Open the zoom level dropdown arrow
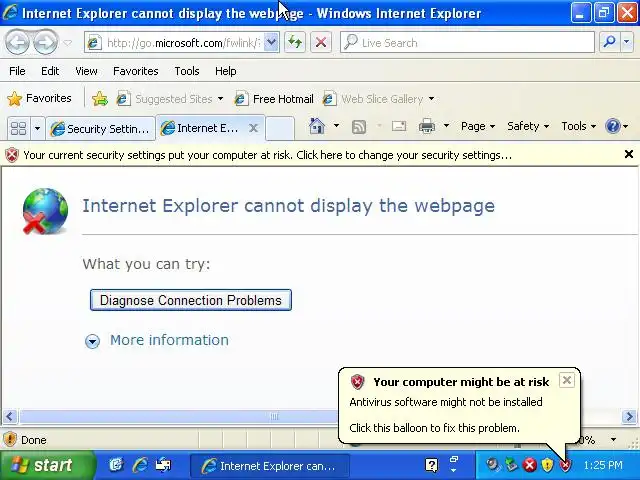640x480 pixels. [613, 440]
